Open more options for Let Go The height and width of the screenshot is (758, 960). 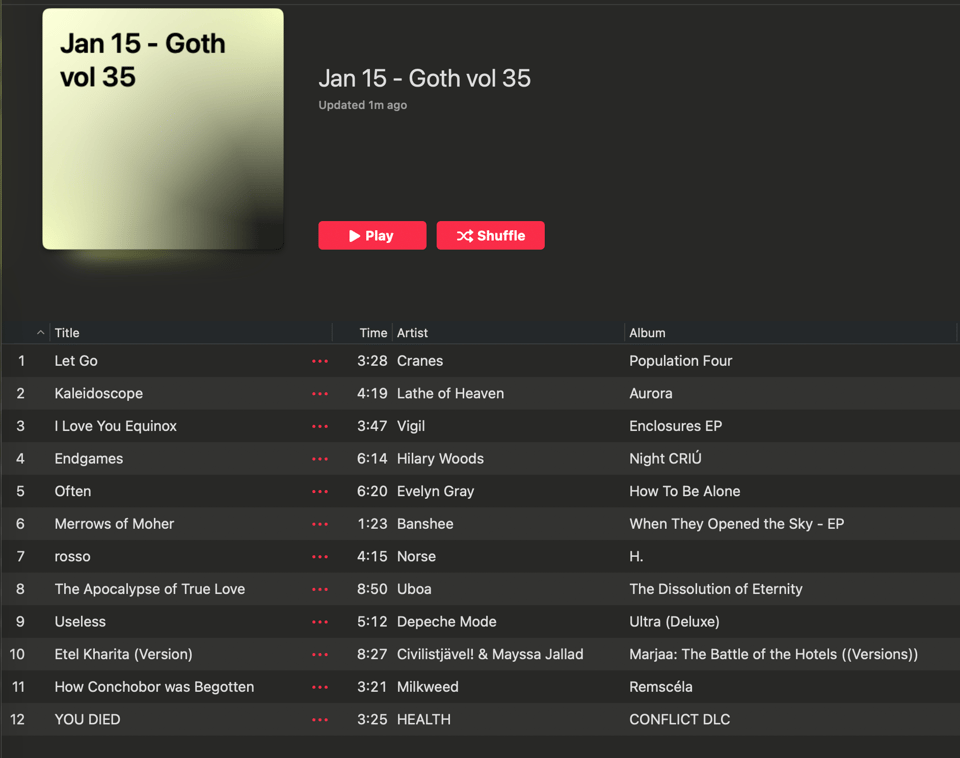(320, 361)
